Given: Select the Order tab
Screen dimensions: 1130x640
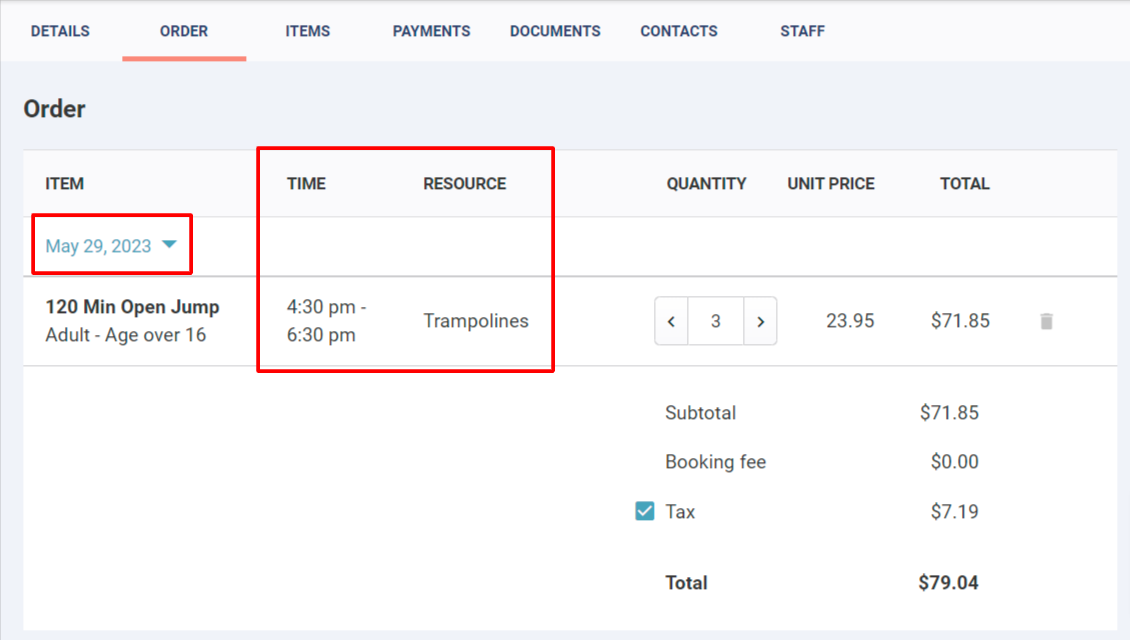Looking at the screenshot, I should click(184, 31).
